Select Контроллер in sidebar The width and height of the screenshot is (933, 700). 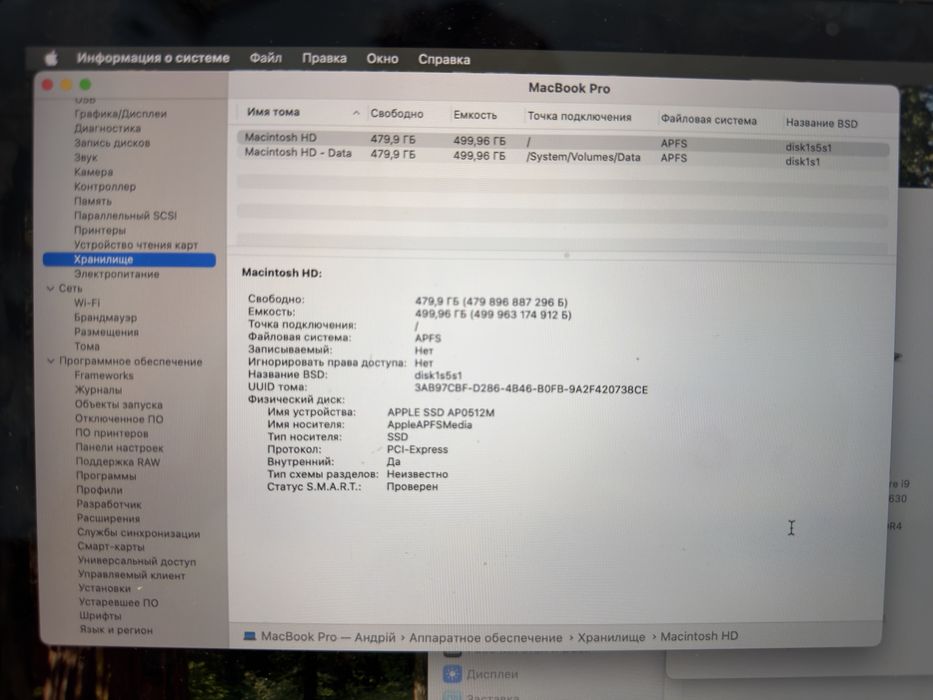tap(105, 186)
